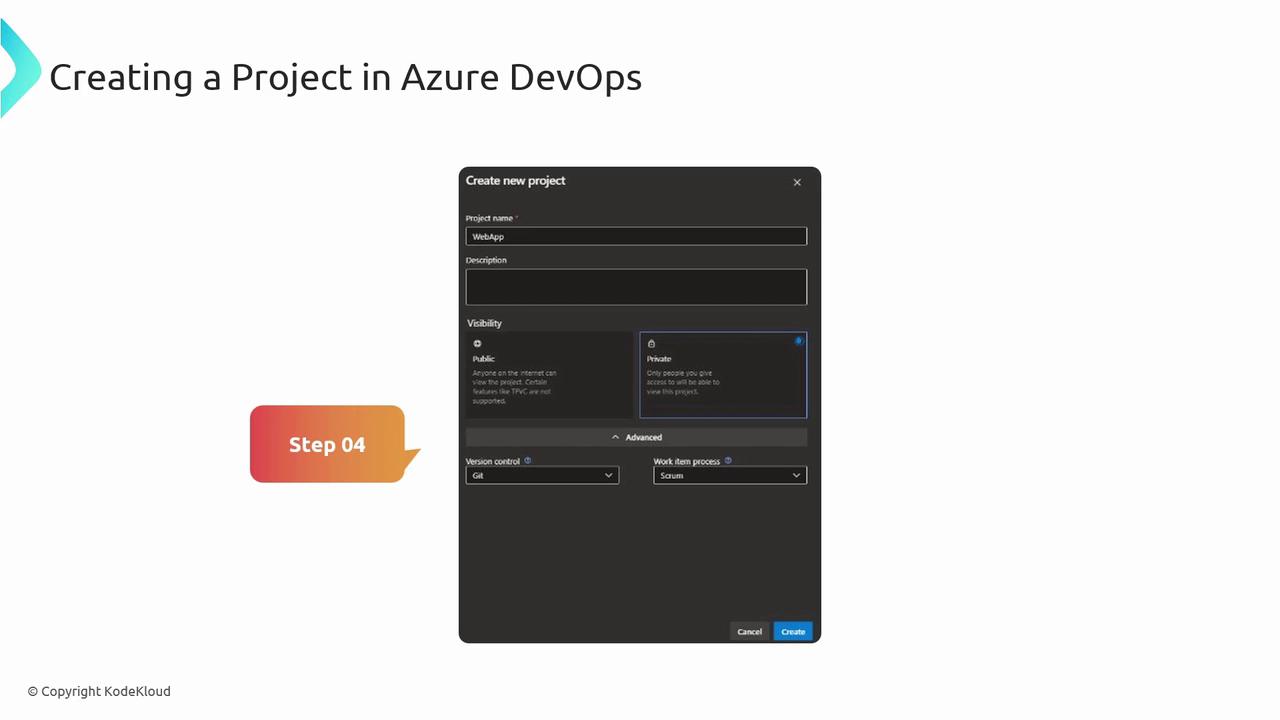The width and height of the screenshot is (1280, 720).
Task: Click the chevron arrow next to Advanced
Action: tap(615, 437)
